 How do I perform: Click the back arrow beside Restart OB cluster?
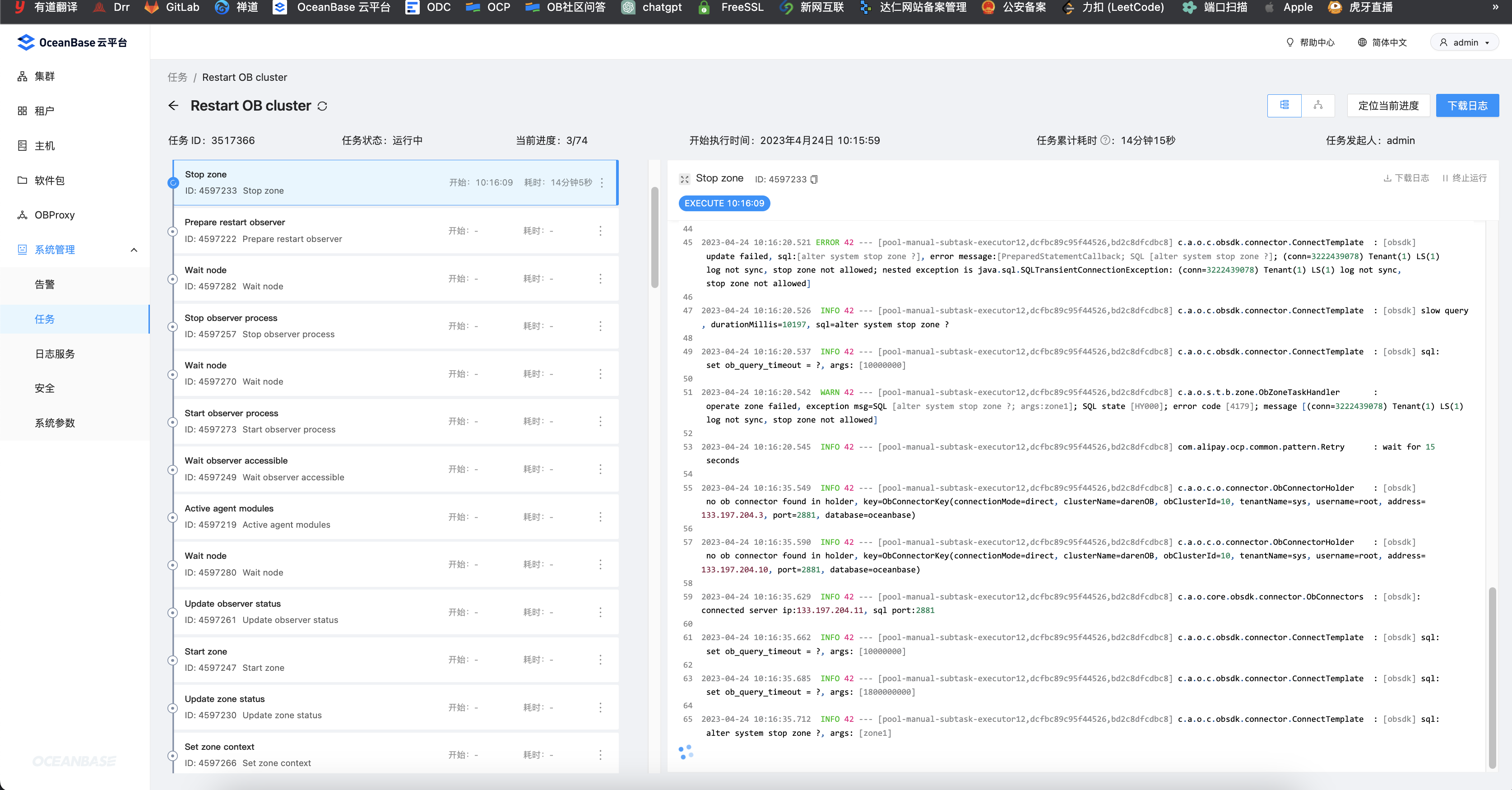pyautogui.click(x=173, y=106)
